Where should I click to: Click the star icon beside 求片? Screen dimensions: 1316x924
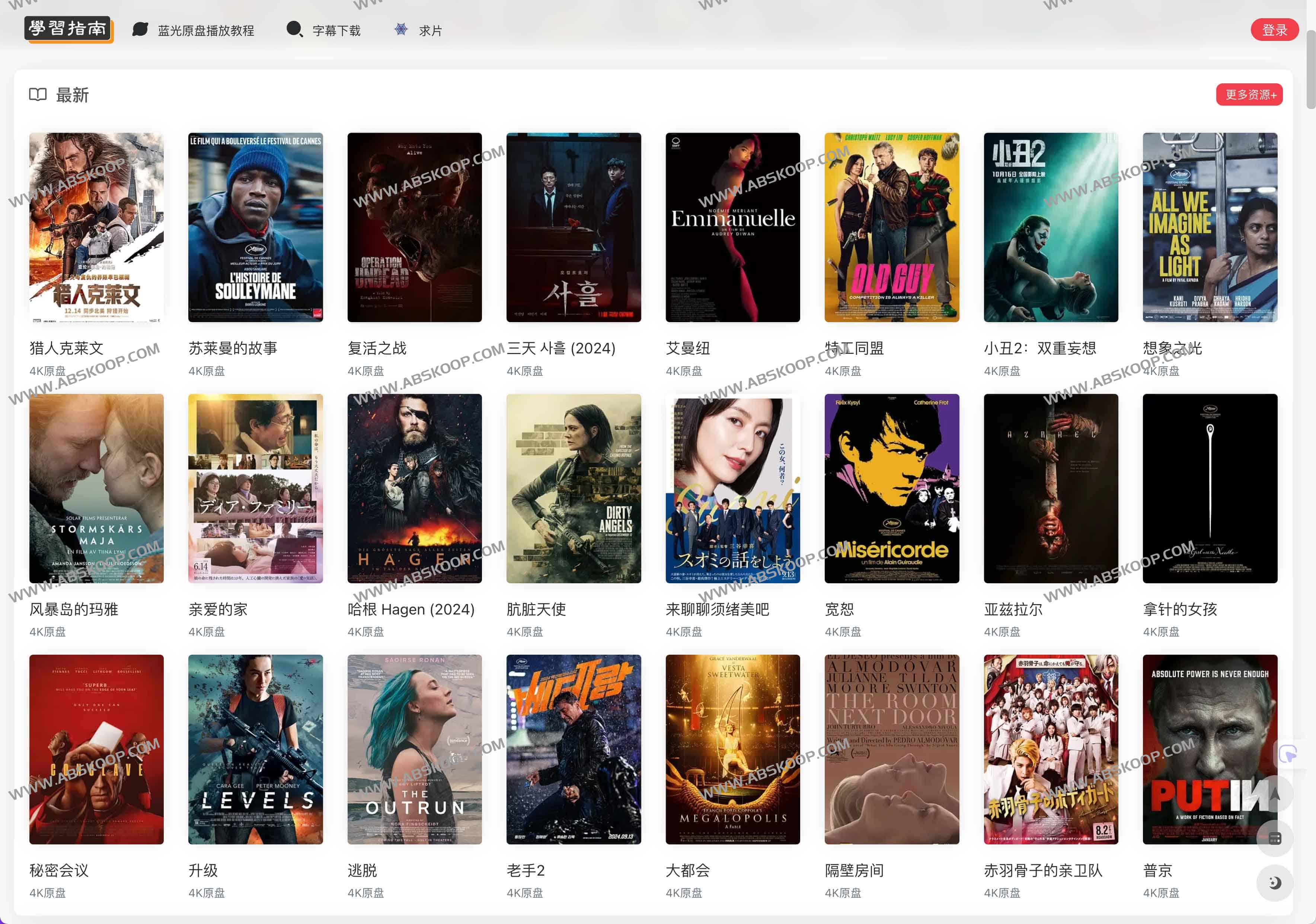click(x=401, y=29)
